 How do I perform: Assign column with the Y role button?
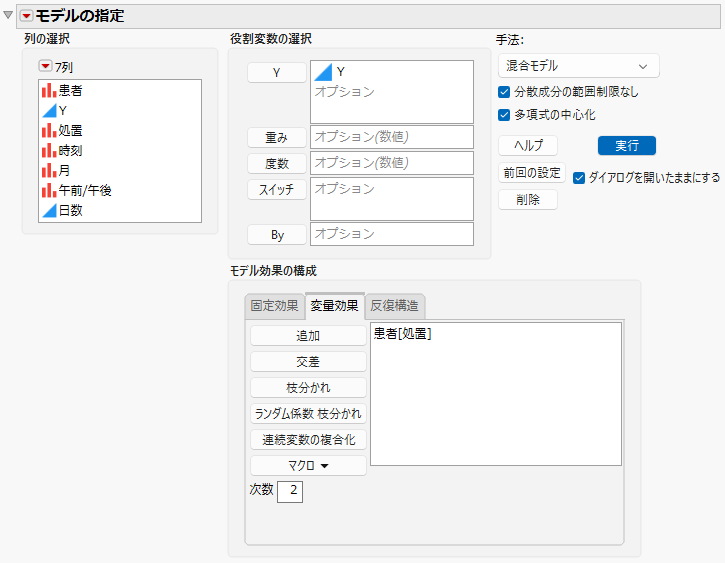(276, 73)
